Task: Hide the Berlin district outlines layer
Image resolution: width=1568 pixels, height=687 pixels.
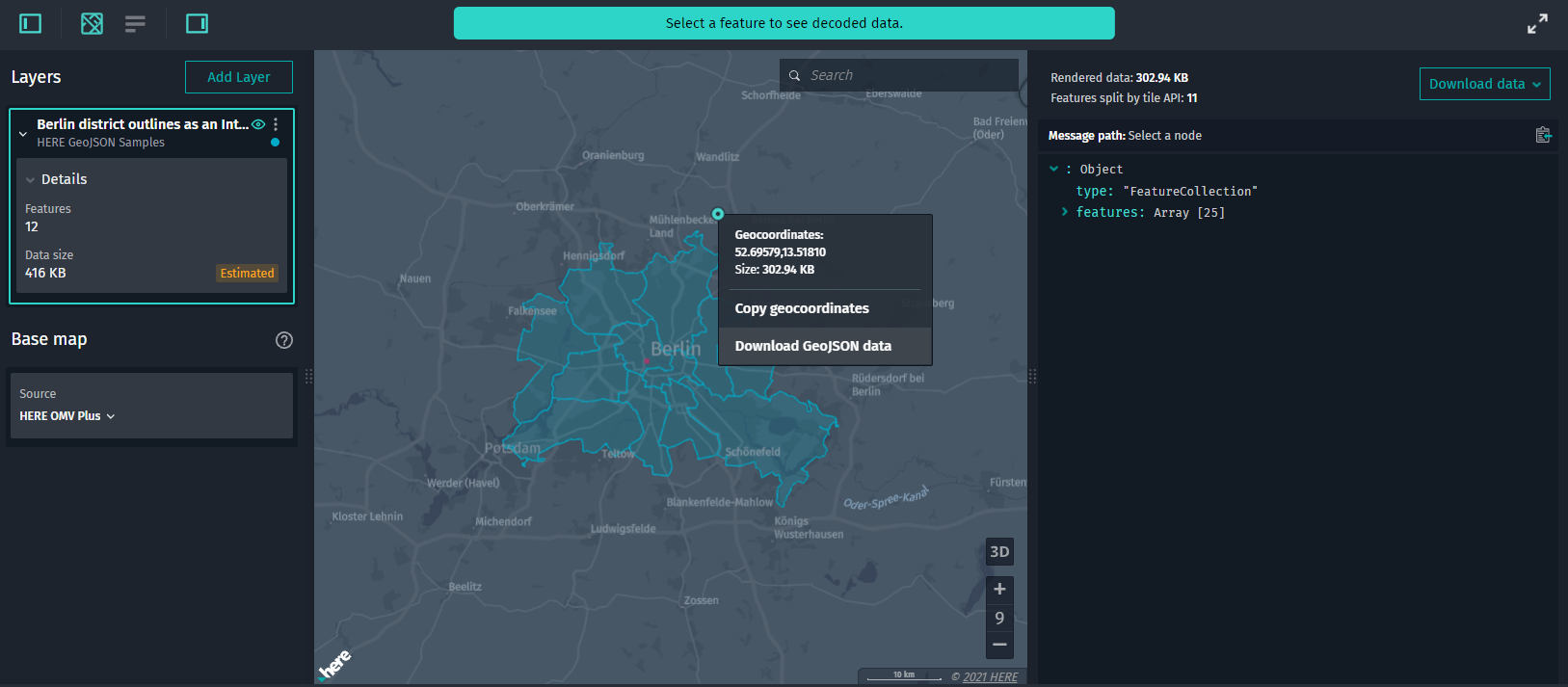Action: [x=258, y=124]
